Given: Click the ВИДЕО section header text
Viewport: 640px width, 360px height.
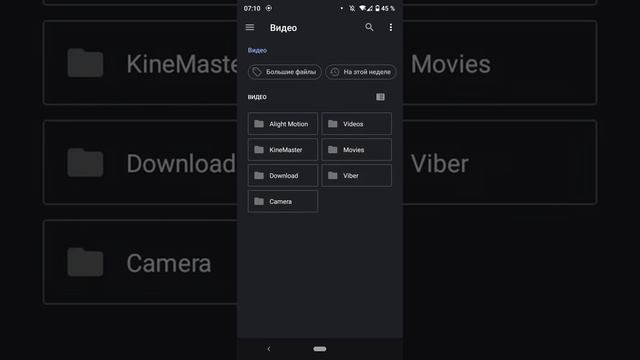Looking at the screenshot, I should (257, 97).
